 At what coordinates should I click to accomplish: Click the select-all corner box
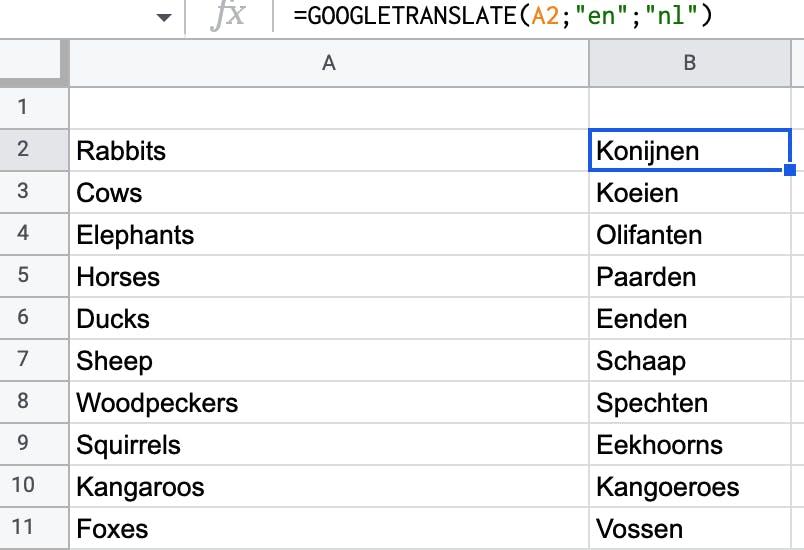pos(34,63)
